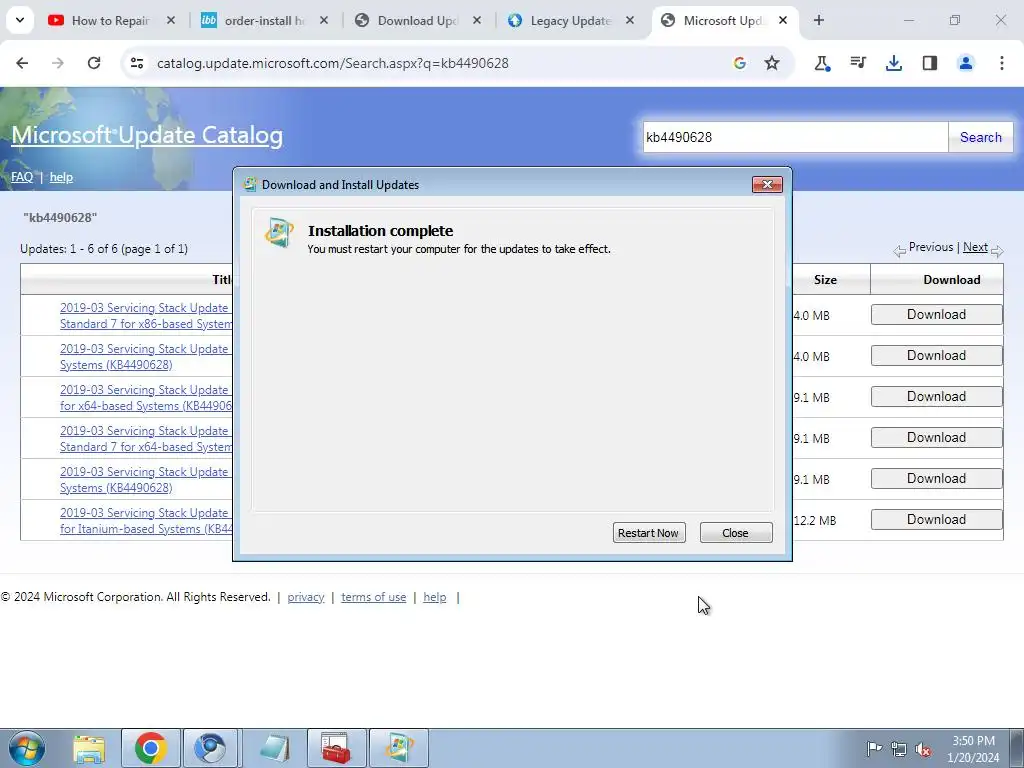Viewport: 1024px width, 768px height.
Task: Open the footer help link
Action: pos(435,597)
